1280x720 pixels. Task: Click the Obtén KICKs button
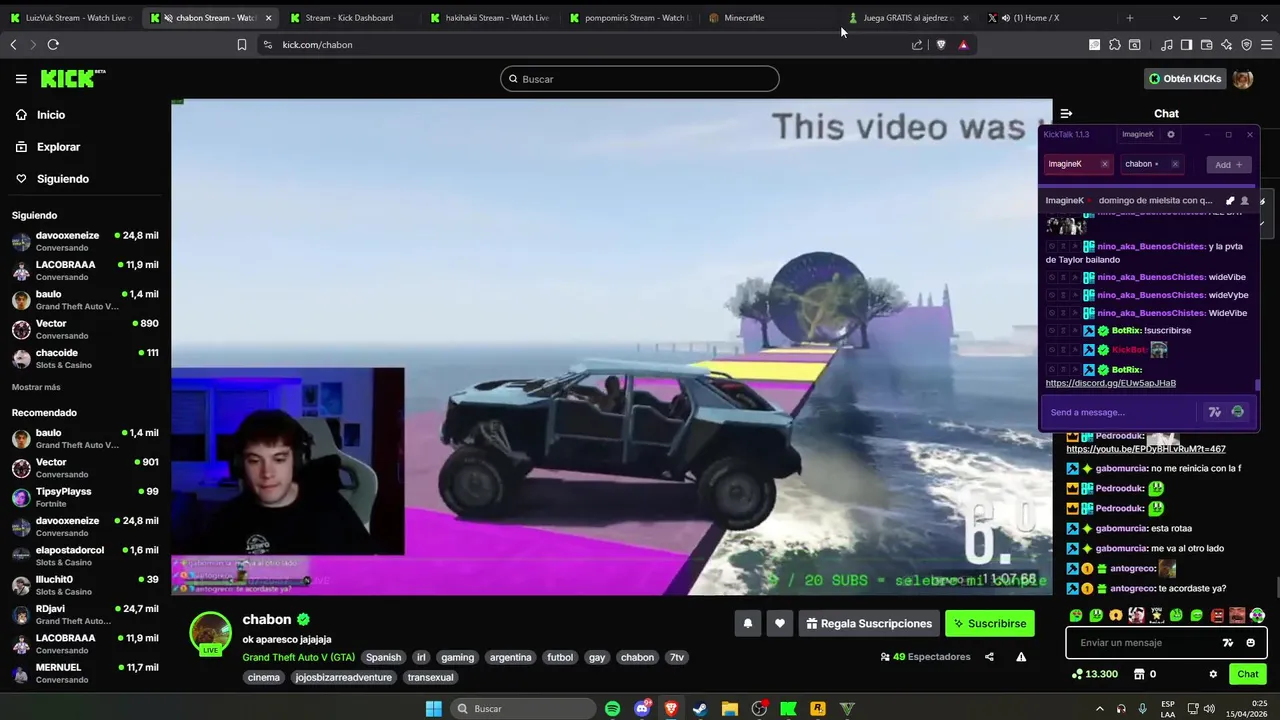coord(1185,79)
